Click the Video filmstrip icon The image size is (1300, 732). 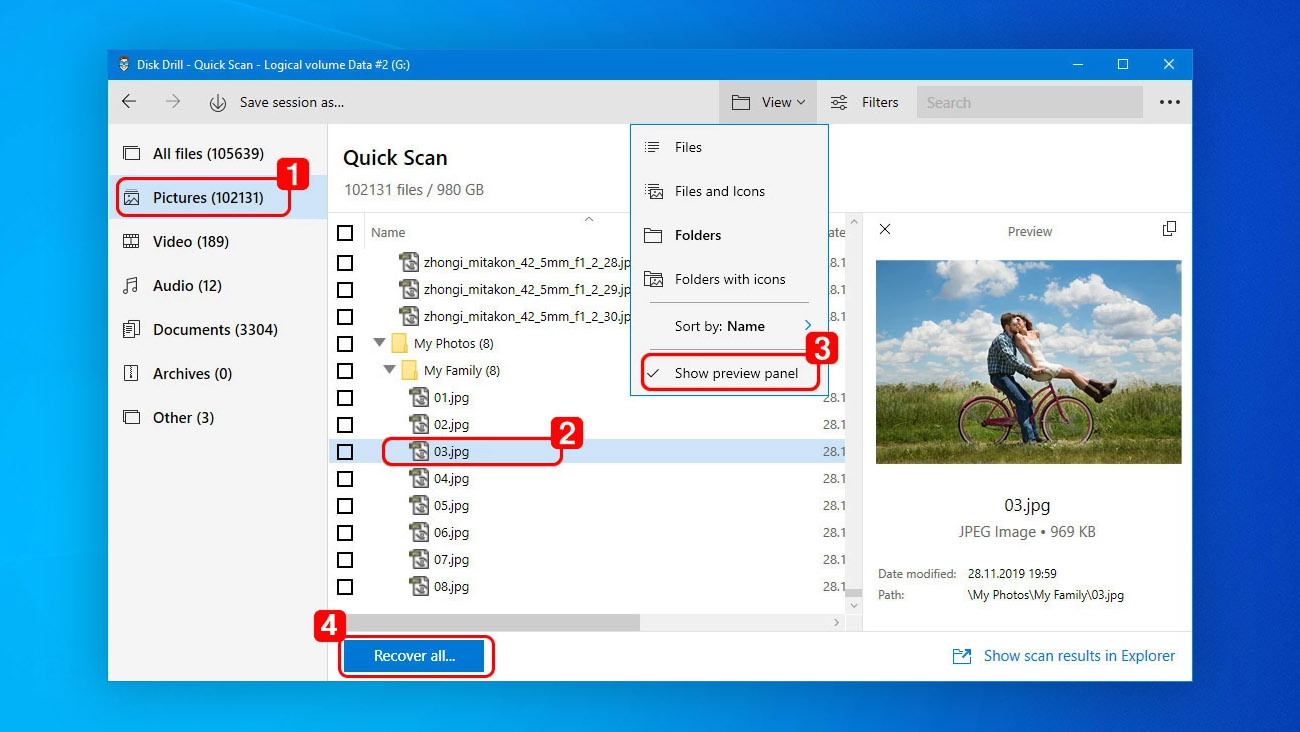coord(131,242)
